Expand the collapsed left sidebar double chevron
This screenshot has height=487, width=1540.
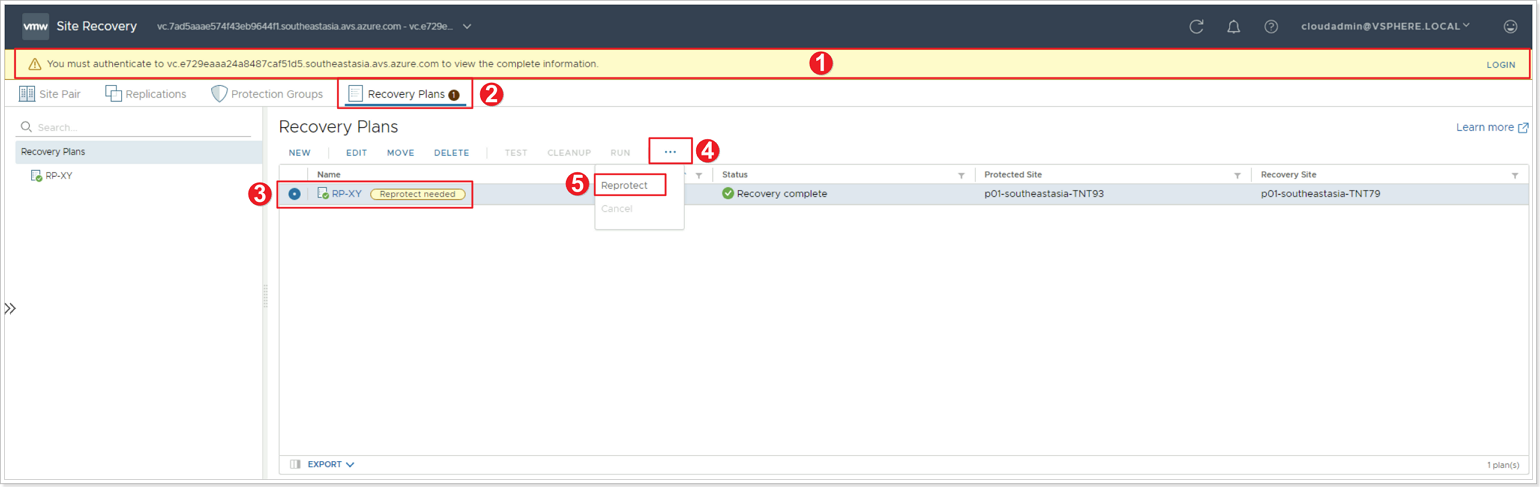click(10, 308)
